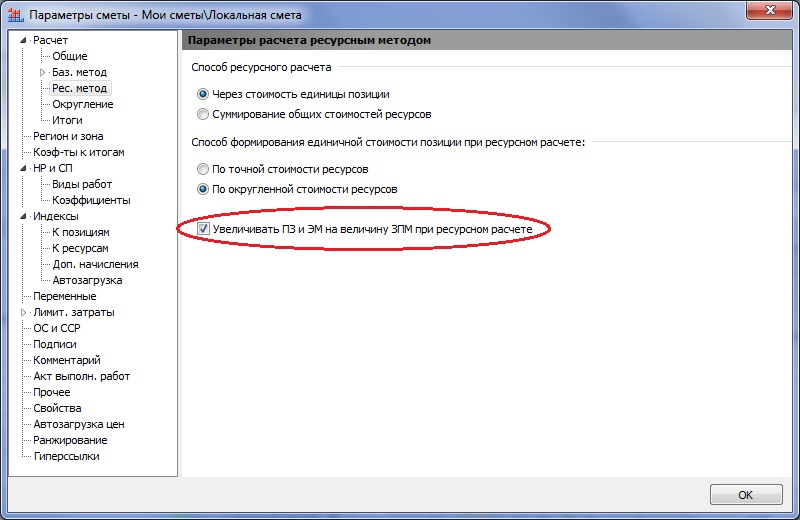800x520 pixels.
Task: Expand the 'Лимит. затраты' tree node
Action: pyautogui.click(x=25, y=313)
